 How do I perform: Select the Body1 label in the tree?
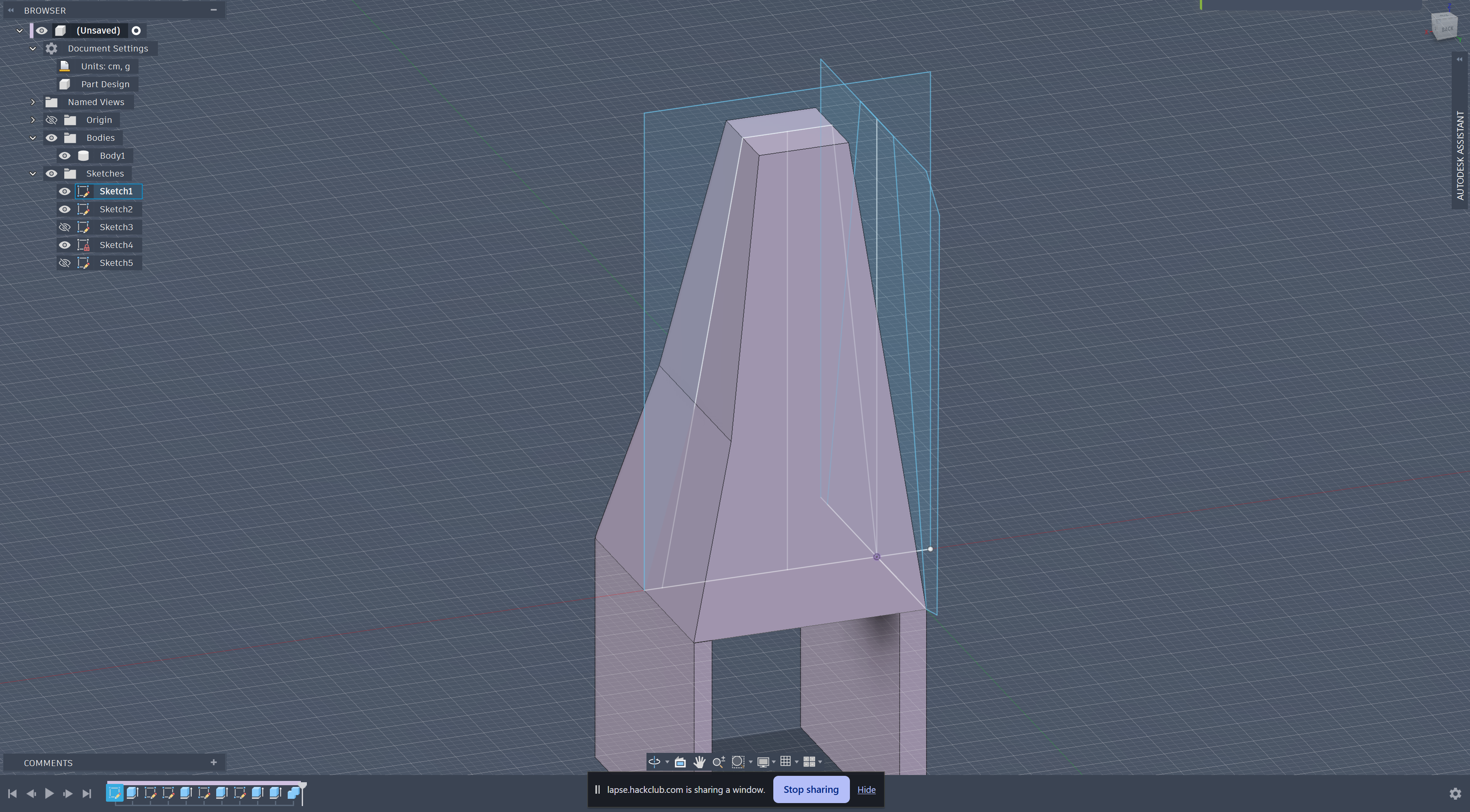click(x=112, y=156)
